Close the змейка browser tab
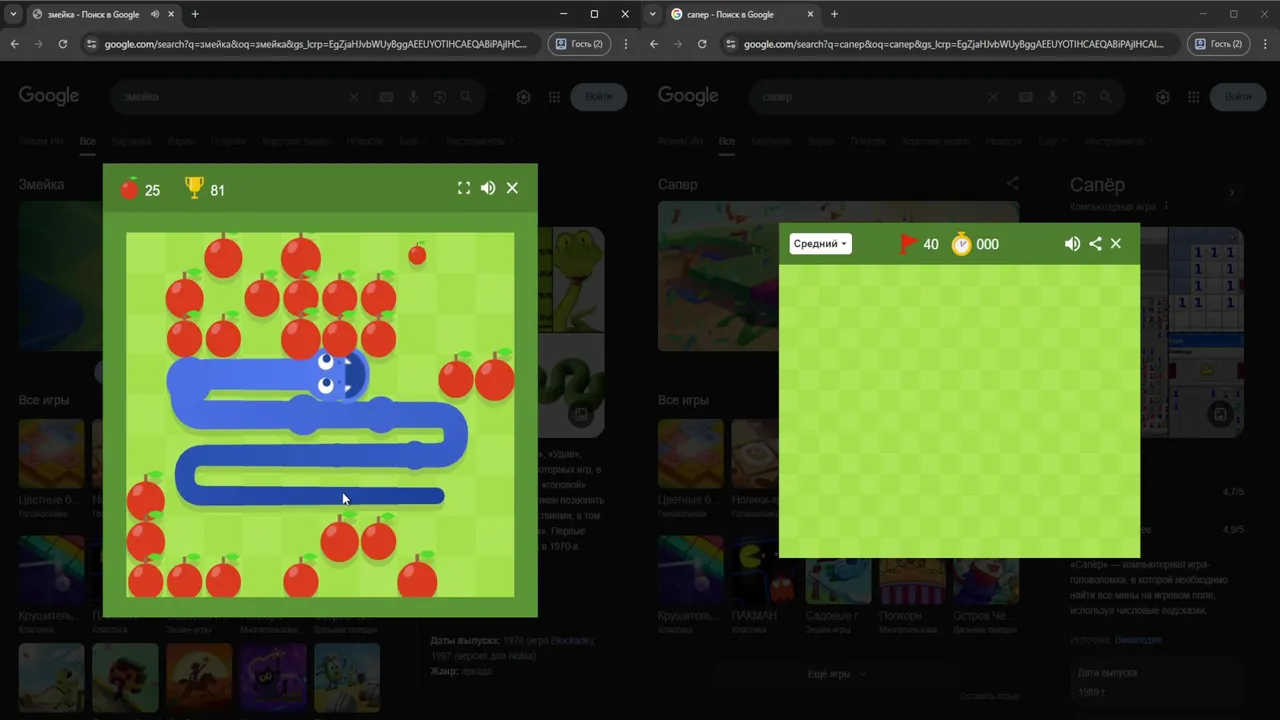Viewport: 1280px width, 720px height. point(171,14)
